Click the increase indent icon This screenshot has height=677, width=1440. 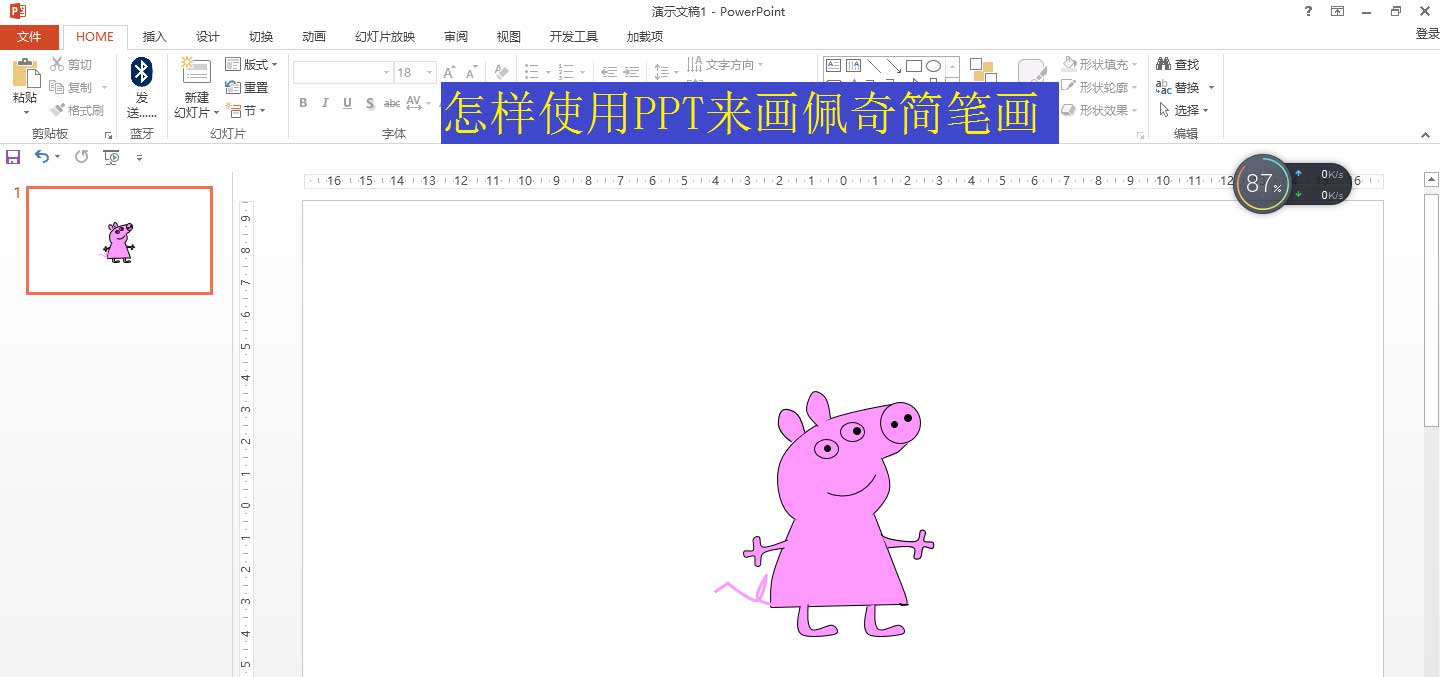coord(631,72)
